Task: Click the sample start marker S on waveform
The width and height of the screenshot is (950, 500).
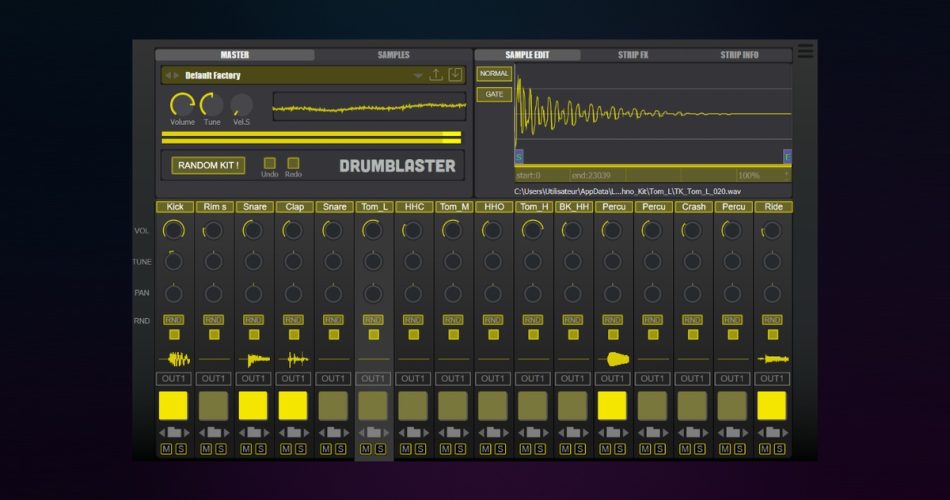Action: (519, 157)
